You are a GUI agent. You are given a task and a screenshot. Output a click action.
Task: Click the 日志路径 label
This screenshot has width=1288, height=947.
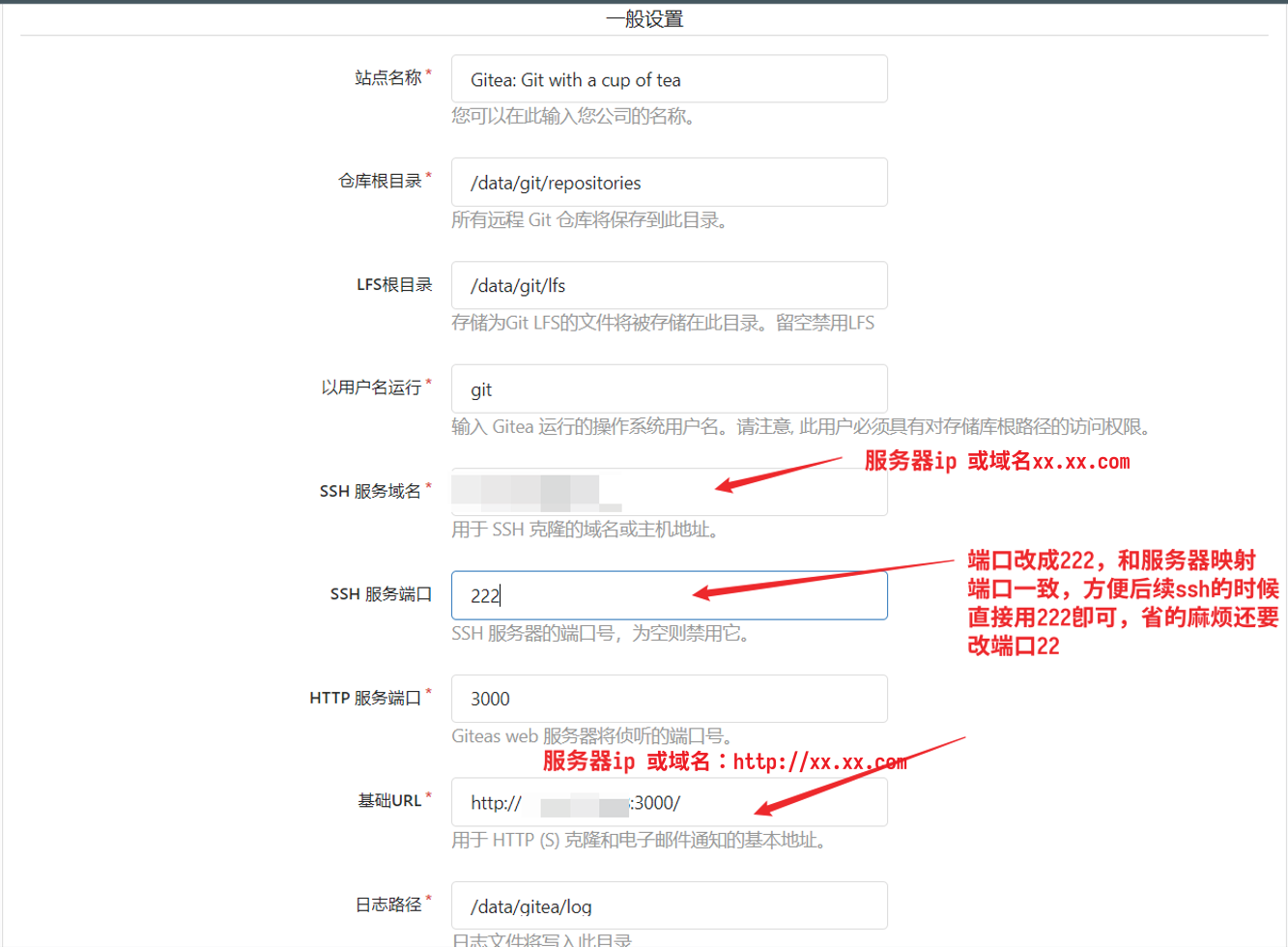point(388,904)
